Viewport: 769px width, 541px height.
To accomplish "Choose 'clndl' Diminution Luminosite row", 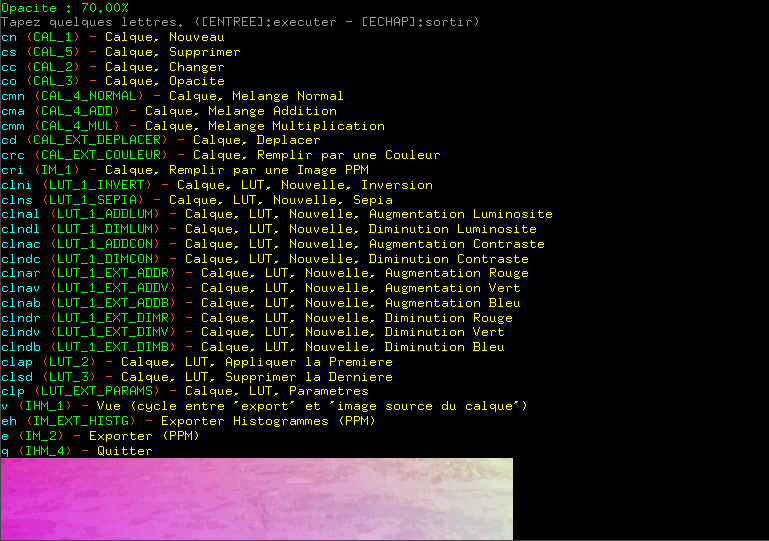I will pos(269,229).
